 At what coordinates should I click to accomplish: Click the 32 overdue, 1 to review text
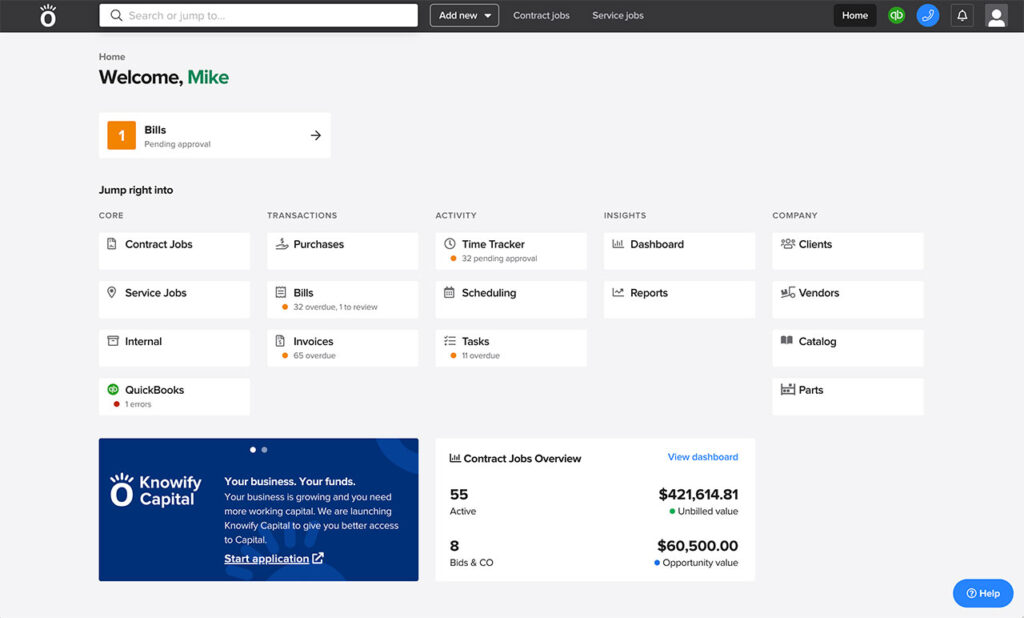(x=335, y=307)
